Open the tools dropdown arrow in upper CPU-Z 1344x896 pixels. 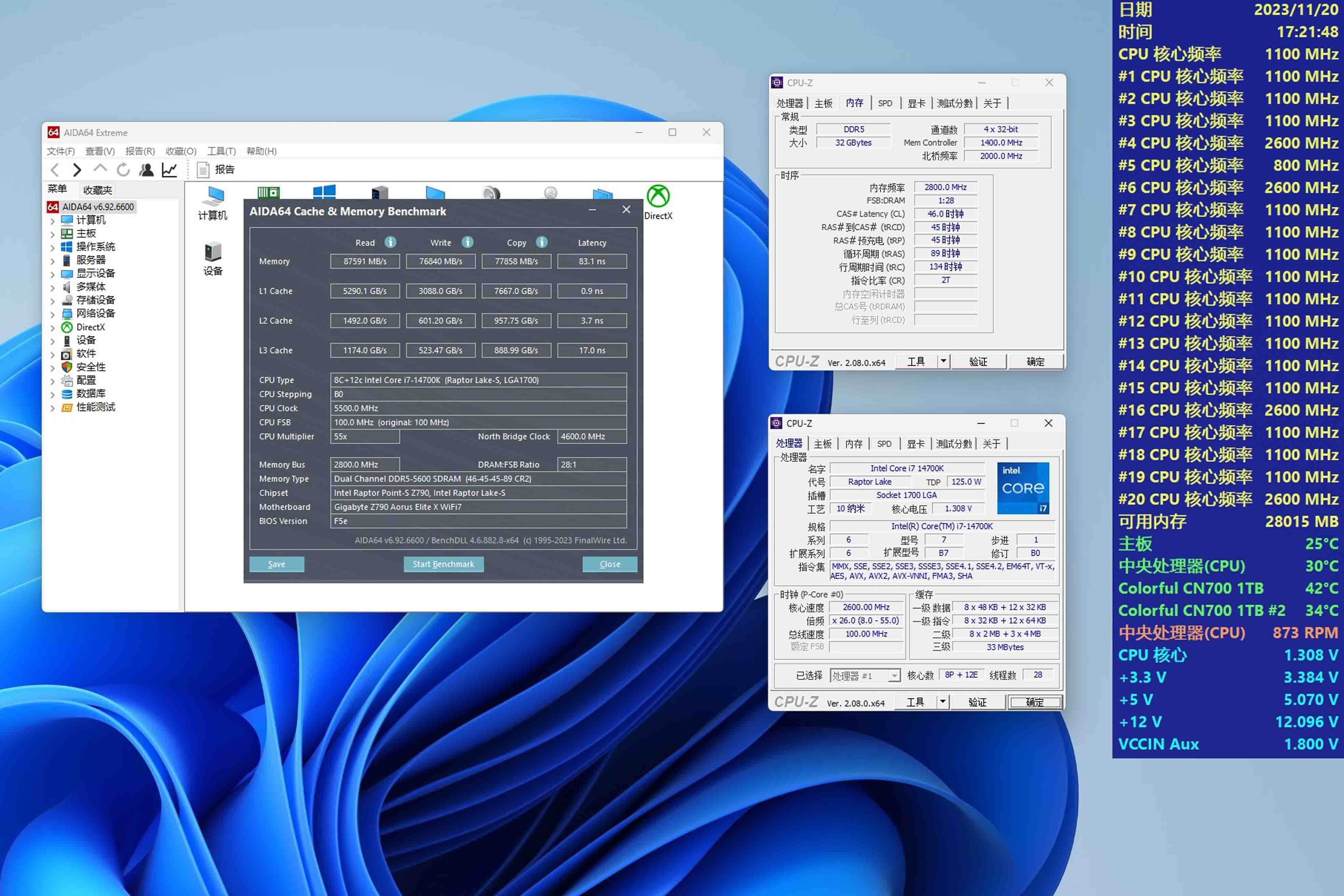[943, 361]
